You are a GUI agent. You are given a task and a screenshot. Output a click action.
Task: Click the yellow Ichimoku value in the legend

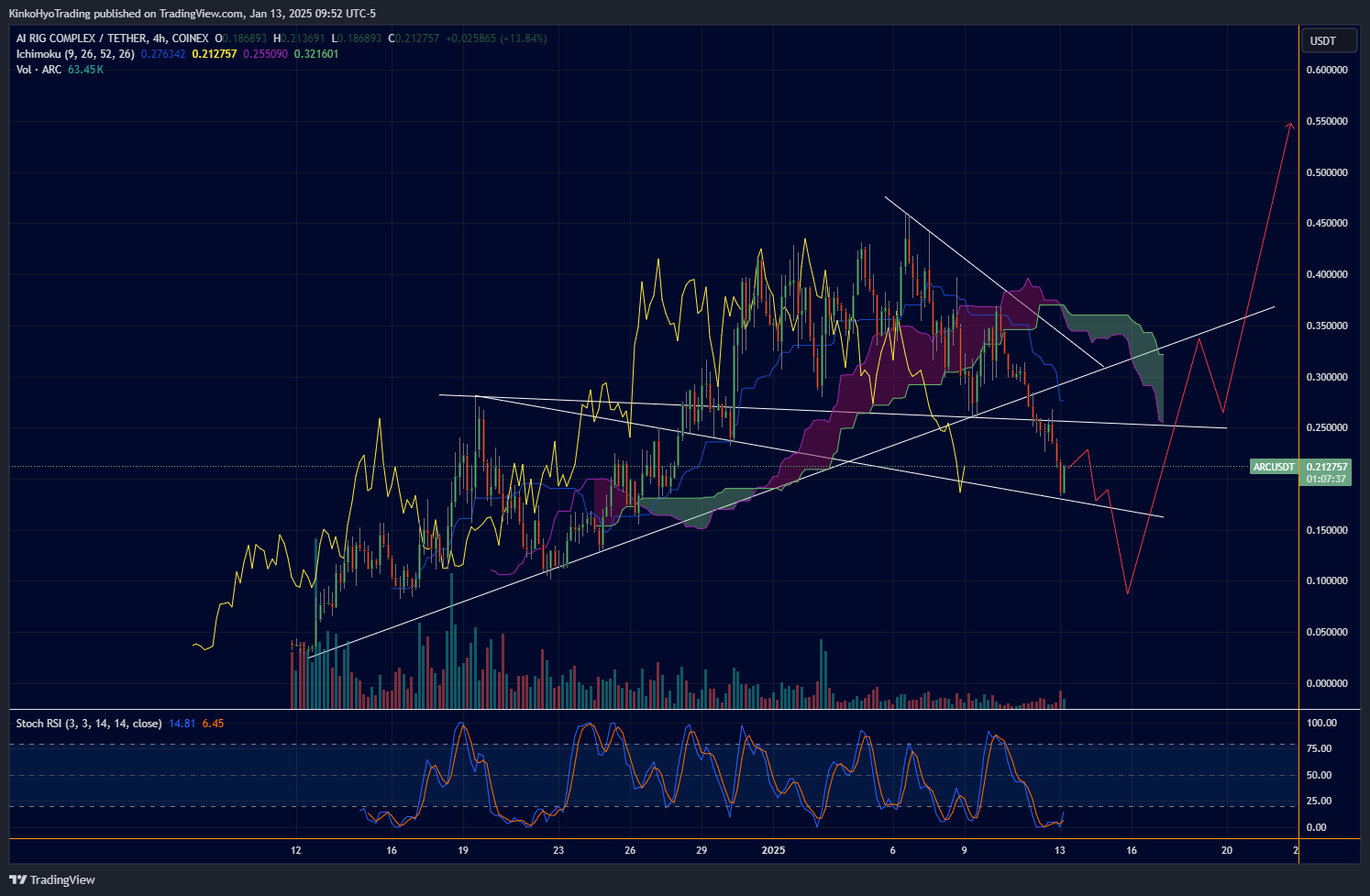[215, 54]
